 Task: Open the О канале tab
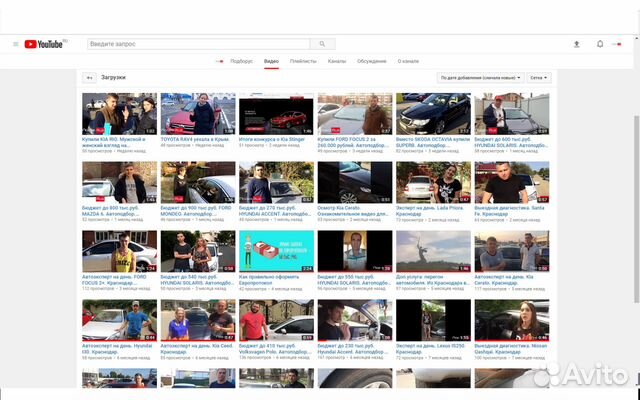pyautogui.click(x=408, y=61)
